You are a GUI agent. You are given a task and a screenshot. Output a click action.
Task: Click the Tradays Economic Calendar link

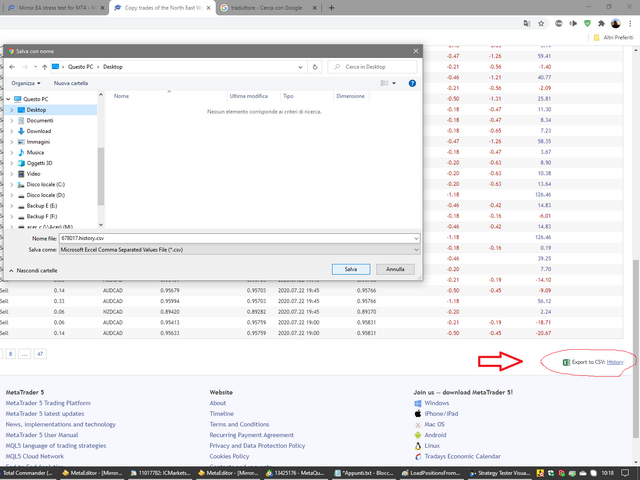point(462,456)
